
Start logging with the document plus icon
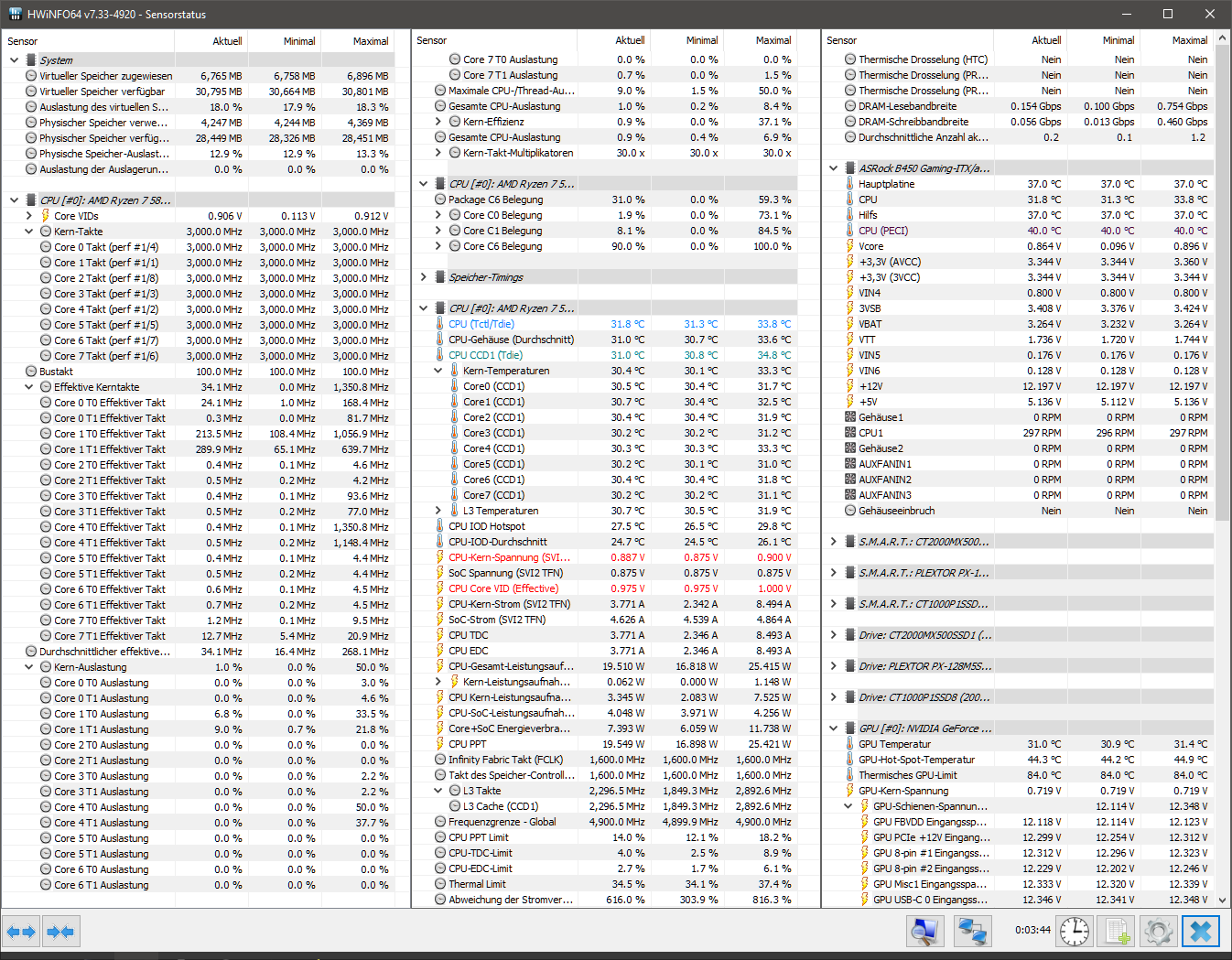[x=1117, y=932]
